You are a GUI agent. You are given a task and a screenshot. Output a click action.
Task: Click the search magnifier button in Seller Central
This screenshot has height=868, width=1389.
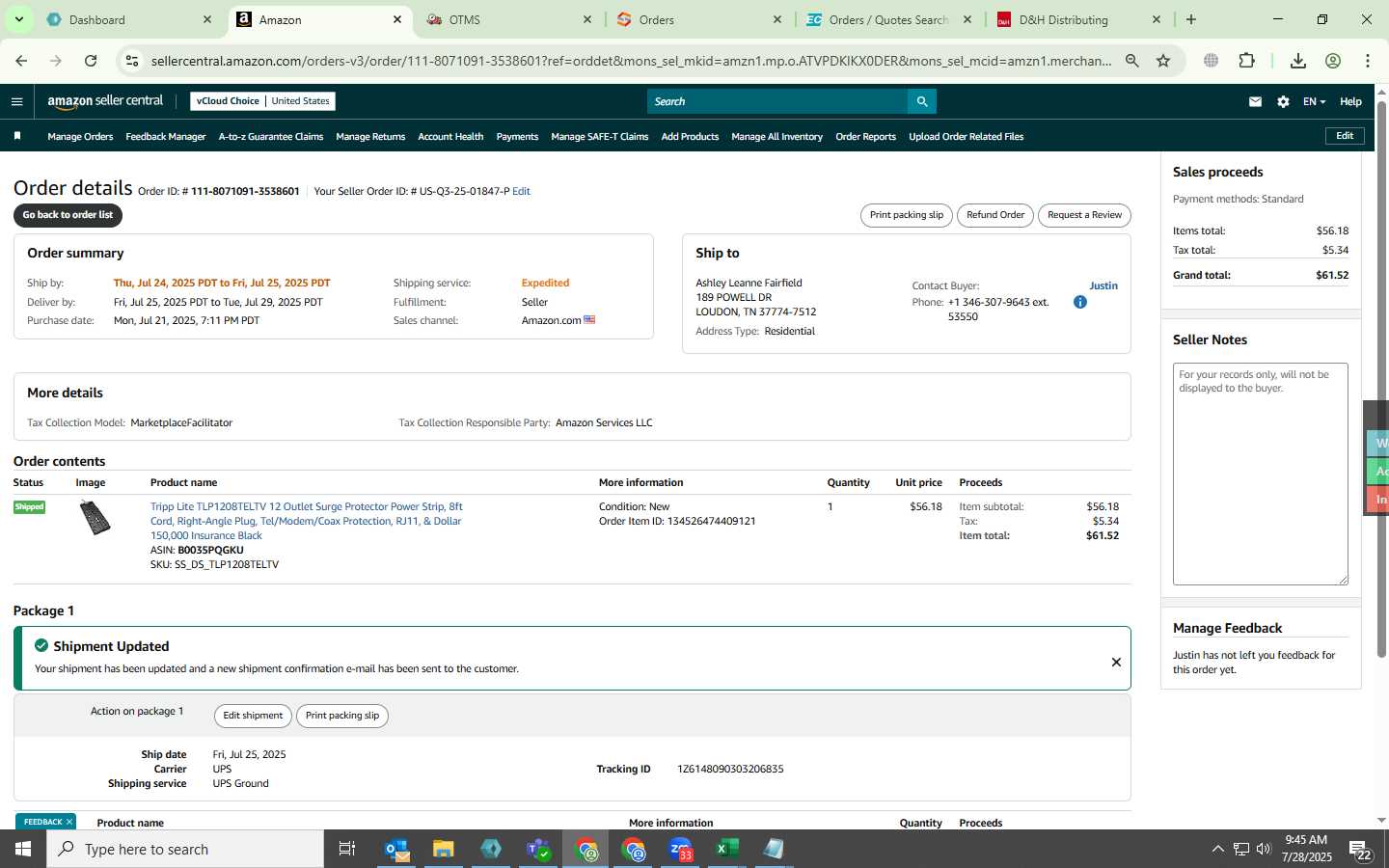tap(921, 101)
